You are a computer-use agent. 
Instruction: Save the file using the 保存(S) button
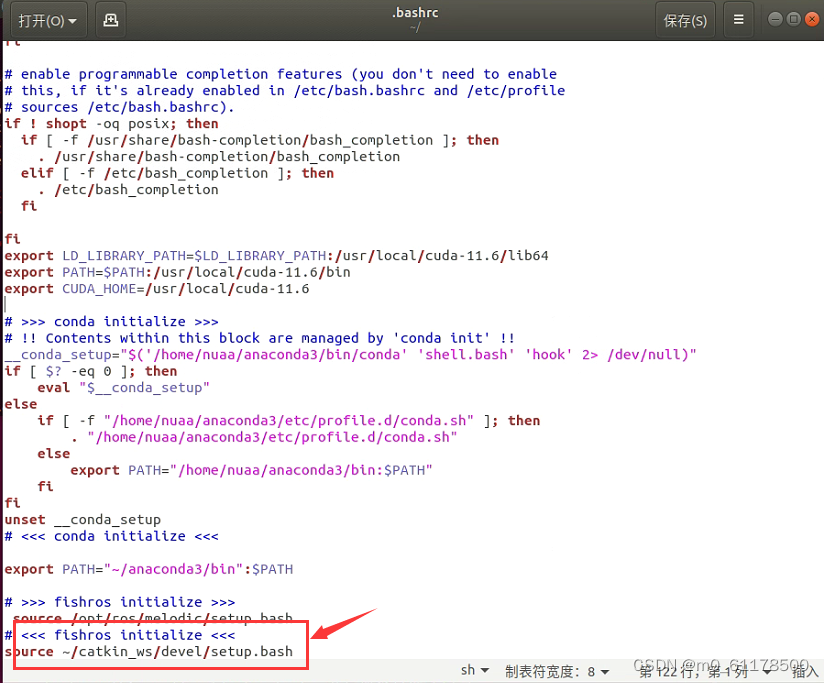[x=685, y=19]
